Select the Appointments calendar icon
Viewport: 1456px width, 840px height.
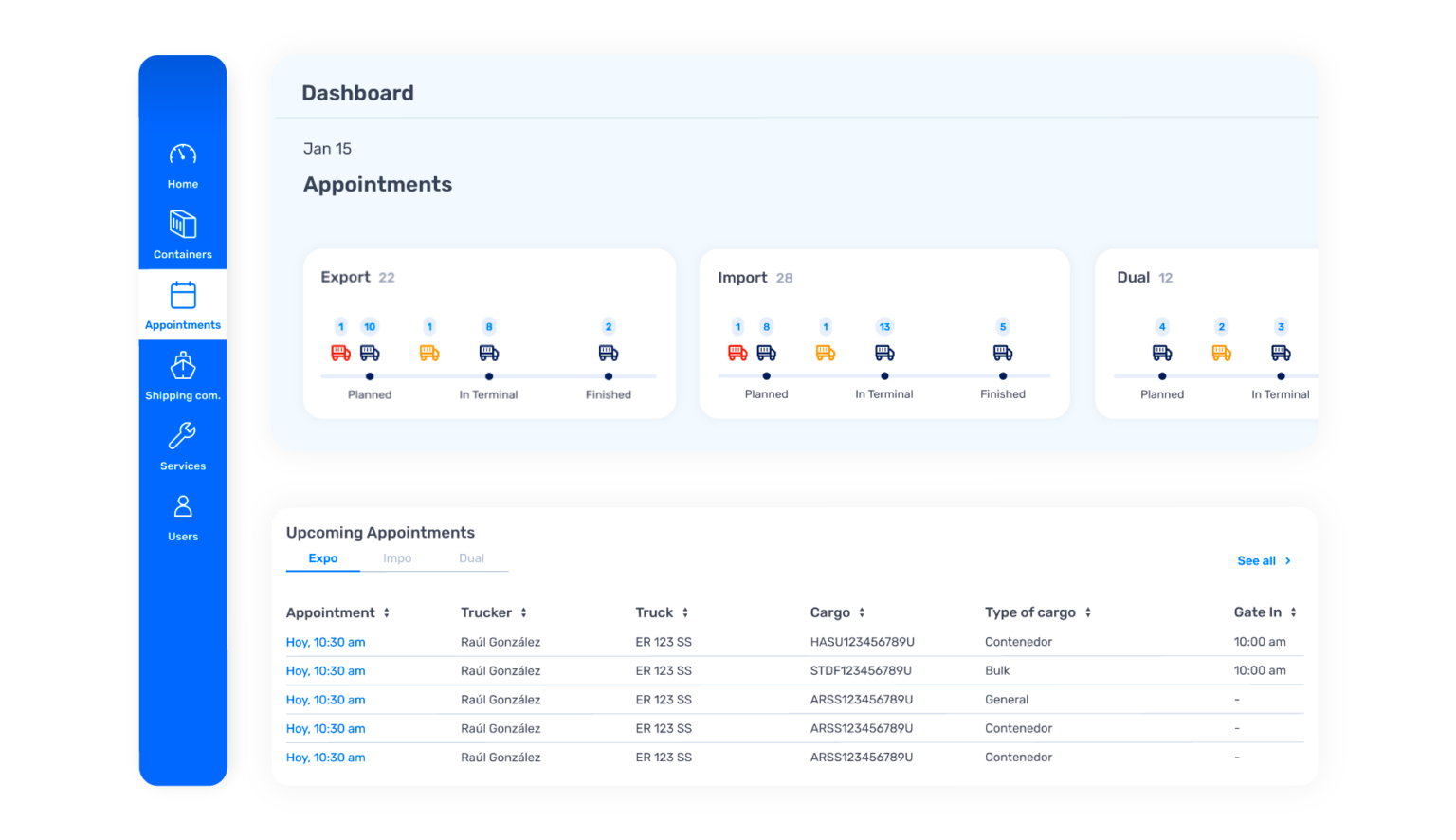[183, 295]
